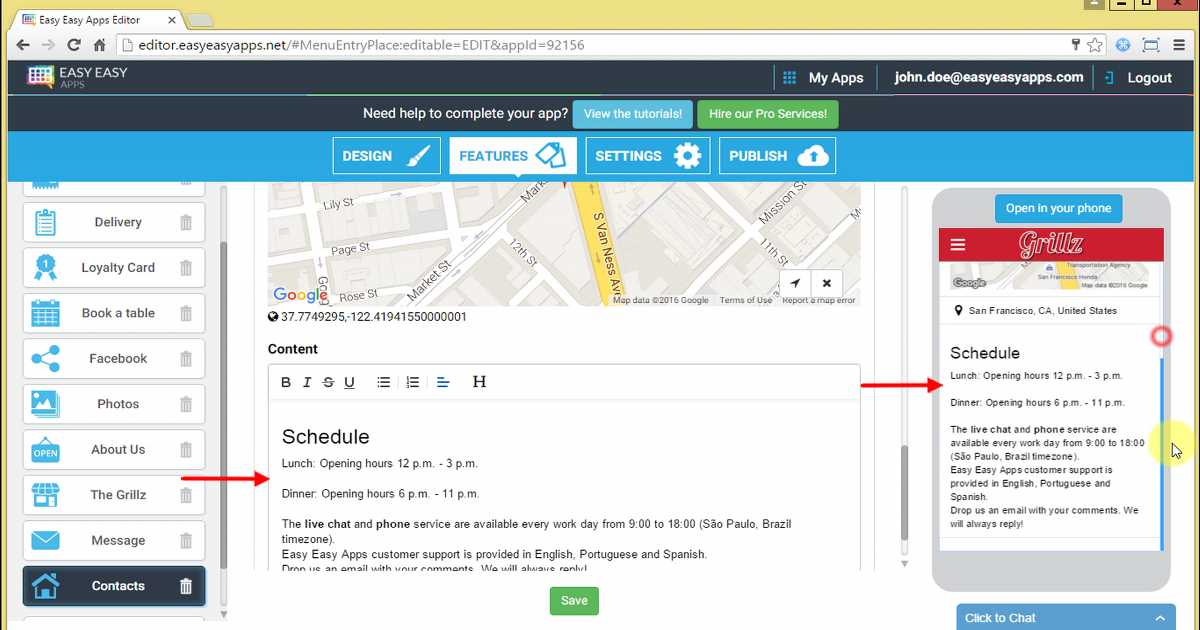Close the map marker popup with X icon
1200x630 pixels.
827,283
